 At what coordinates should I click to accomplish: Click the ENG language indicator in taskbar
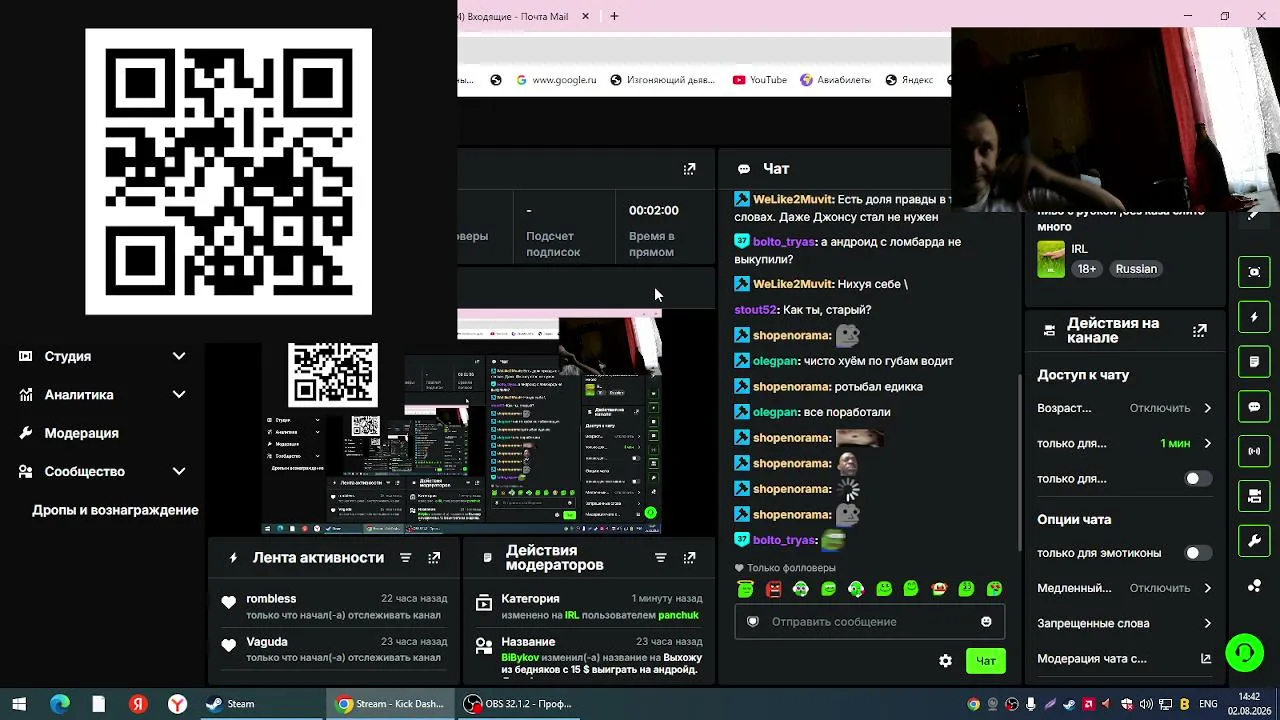tap(1208, 704)
